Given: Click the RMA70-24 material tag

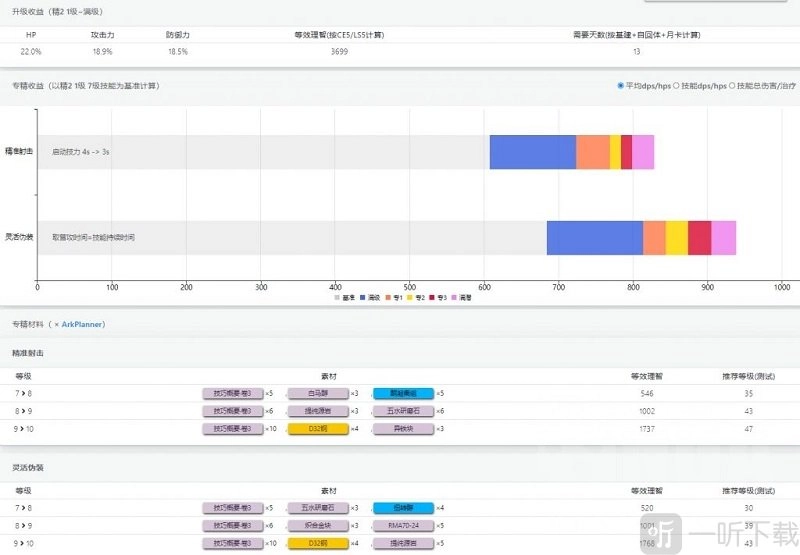Looking at the screenshot, I should click(x=403, y=525).
